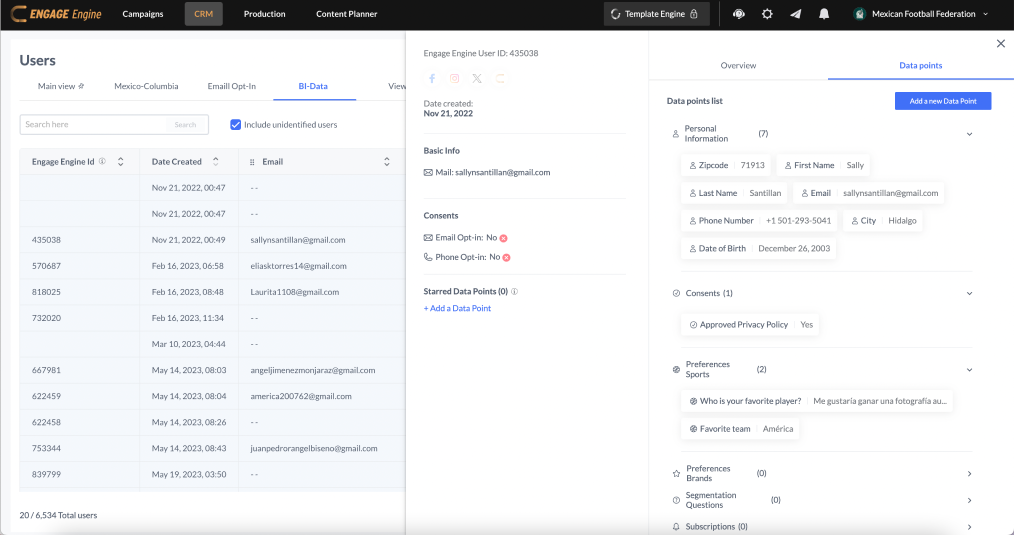Open the Mexican Football Federation account dropdown
Image resolution: width=1014 pixels, height=535 pixels.
point(986,14)
